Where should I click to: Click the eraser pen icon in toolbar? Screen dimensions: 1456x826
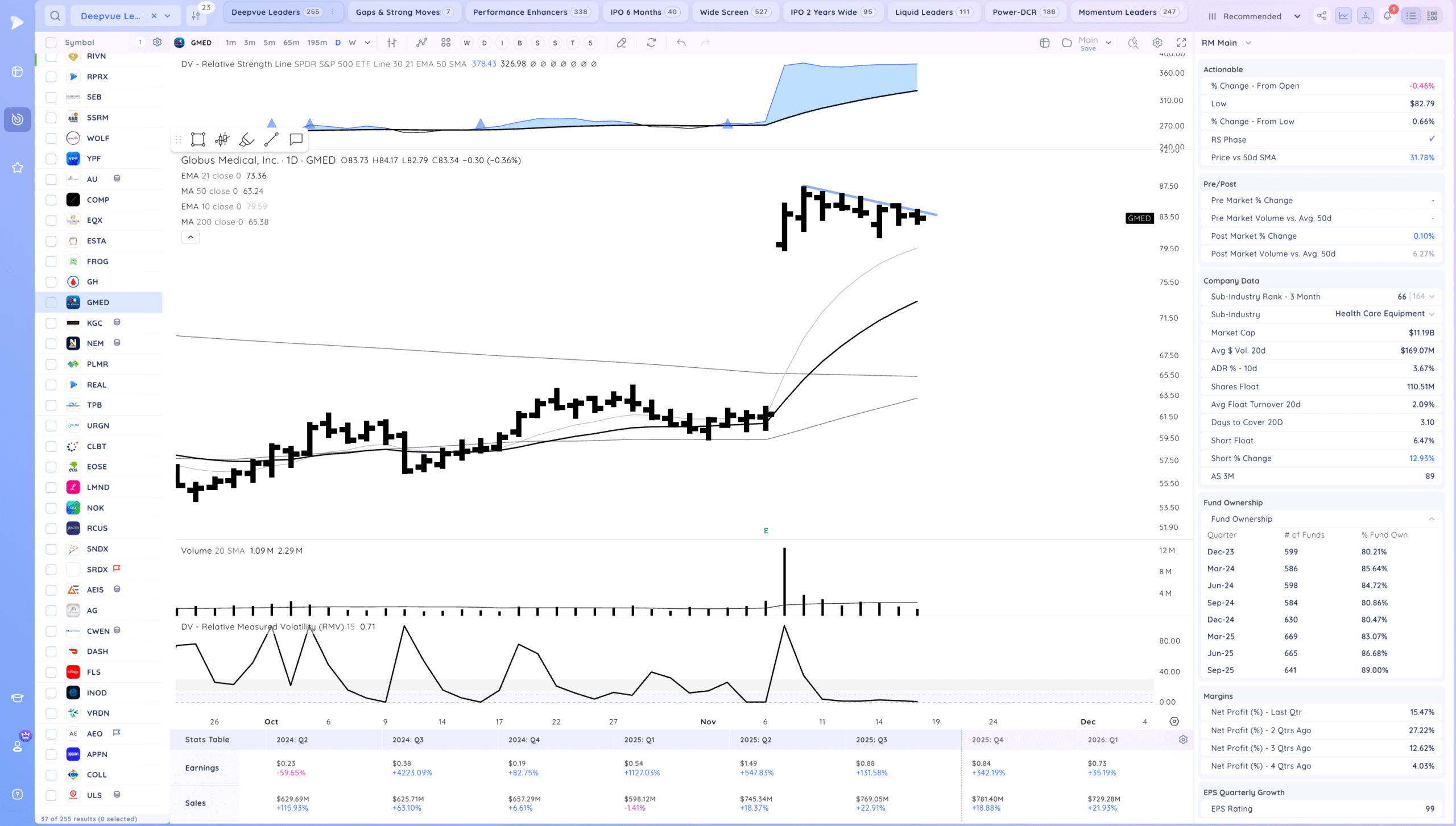pos(622,43)
